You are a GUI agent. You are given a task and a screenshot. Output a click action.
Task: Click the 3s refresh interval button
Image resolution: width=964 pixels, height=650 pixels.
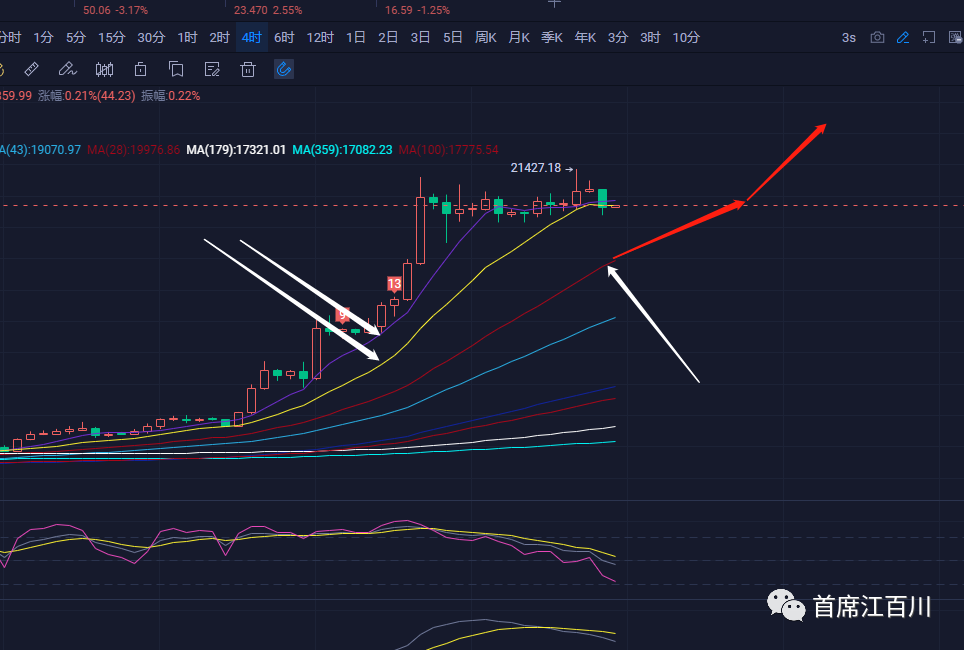coord(848,38)
